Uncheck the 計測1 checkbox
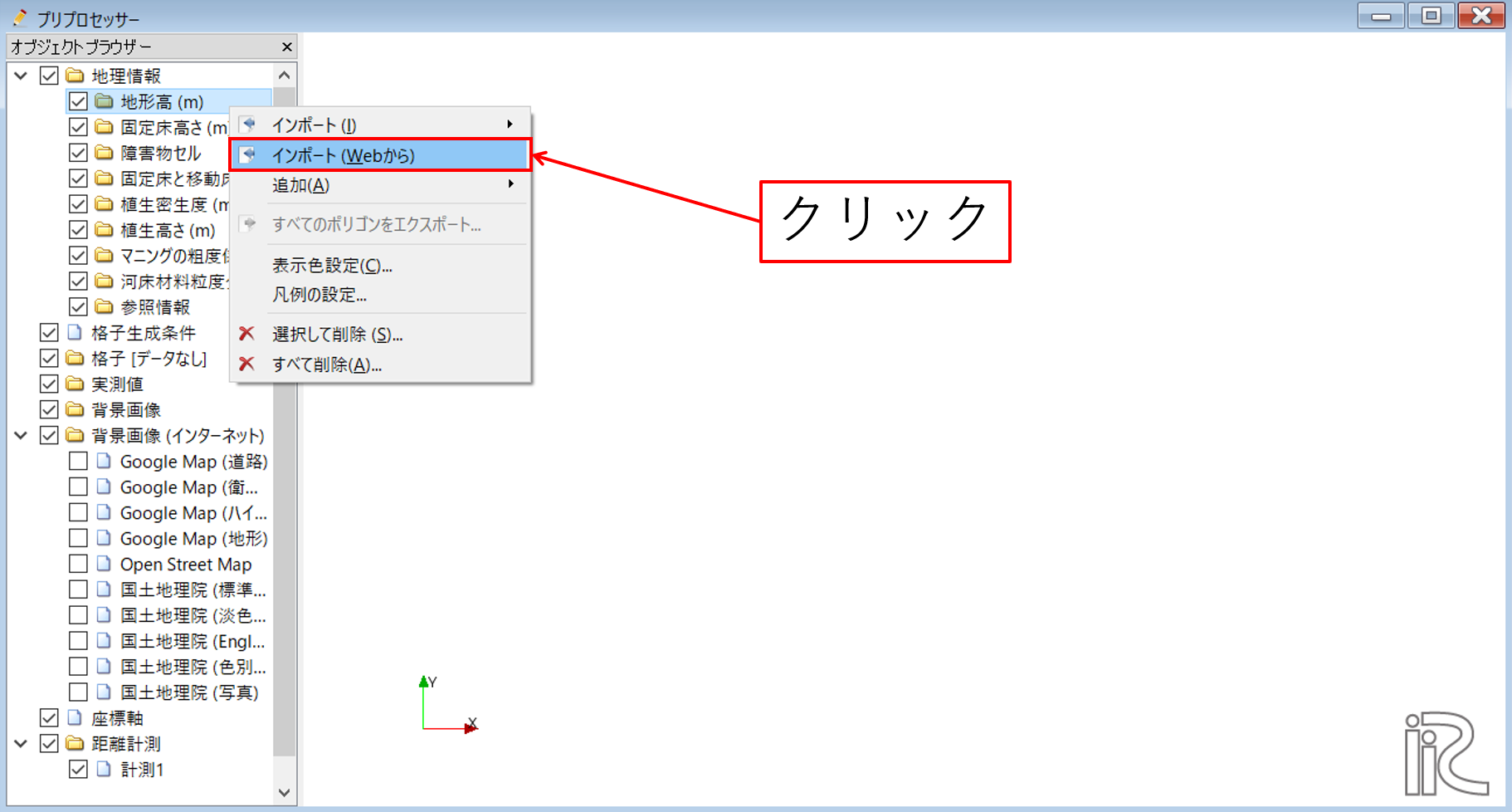This screenshot has width=1512, height=812. [x=78, y=770]
